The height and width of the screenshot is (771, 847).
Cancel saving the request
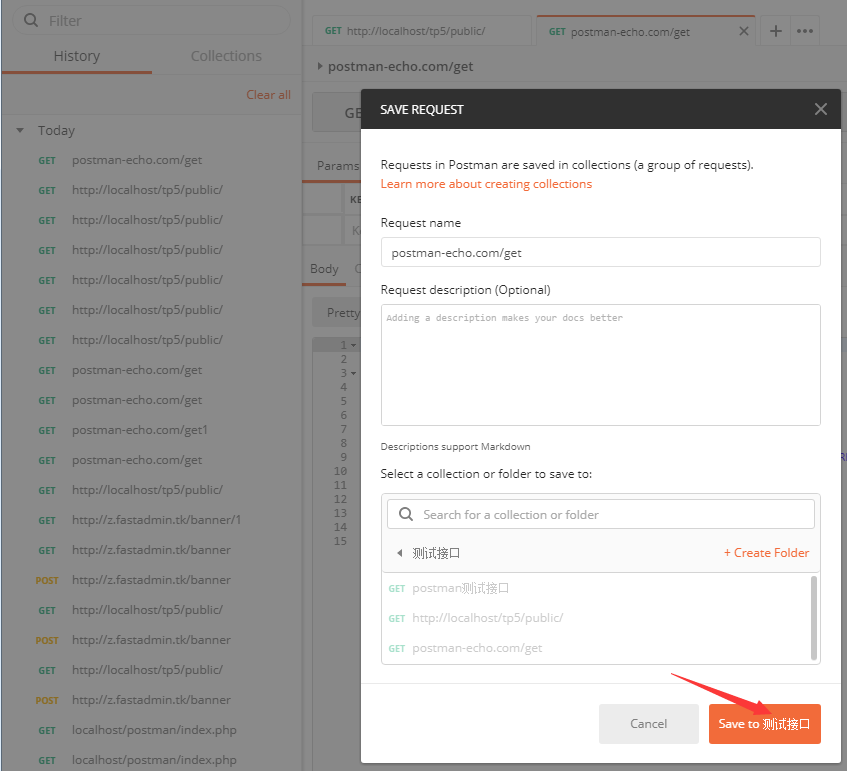648,723
